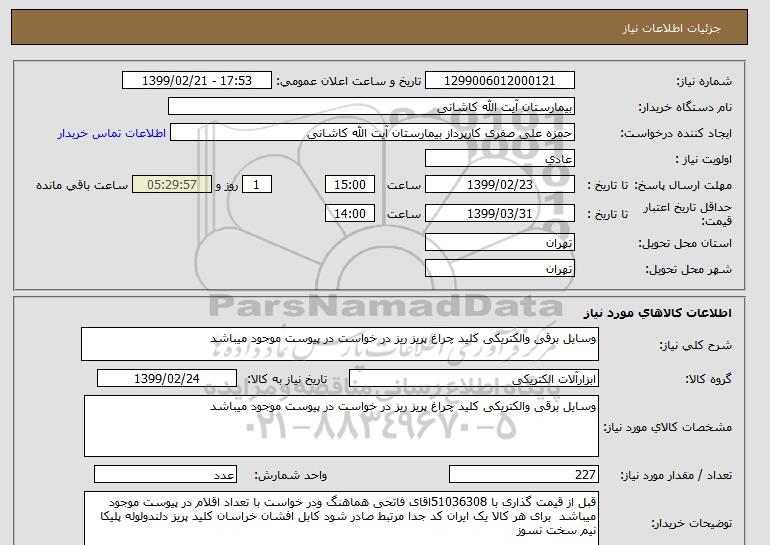Screen dimensions: 770x545
Task: Click the گروه کالا label
Action: click(x=709, y=379)
